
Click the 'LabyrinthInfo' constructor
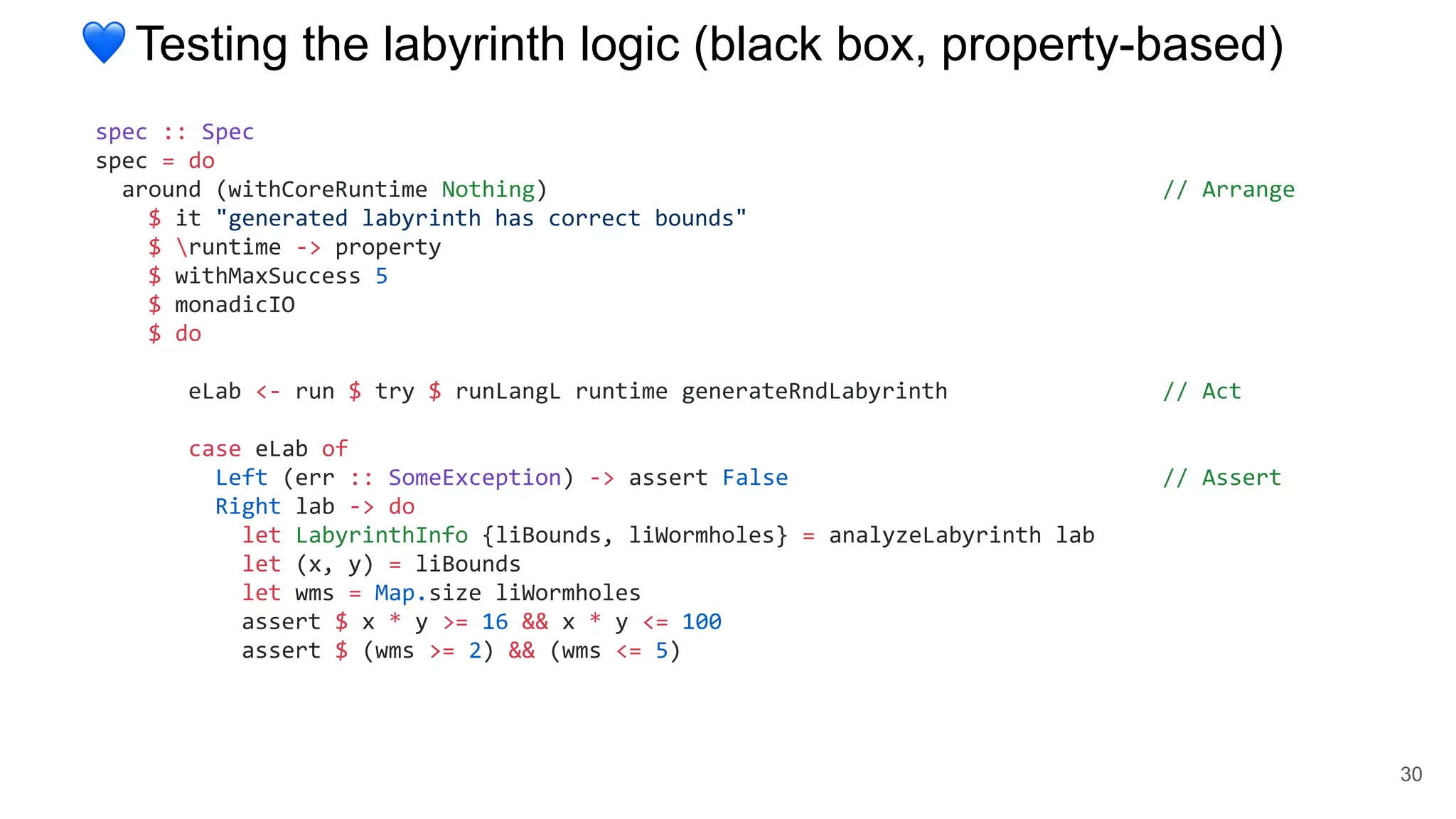coord(381,535)
